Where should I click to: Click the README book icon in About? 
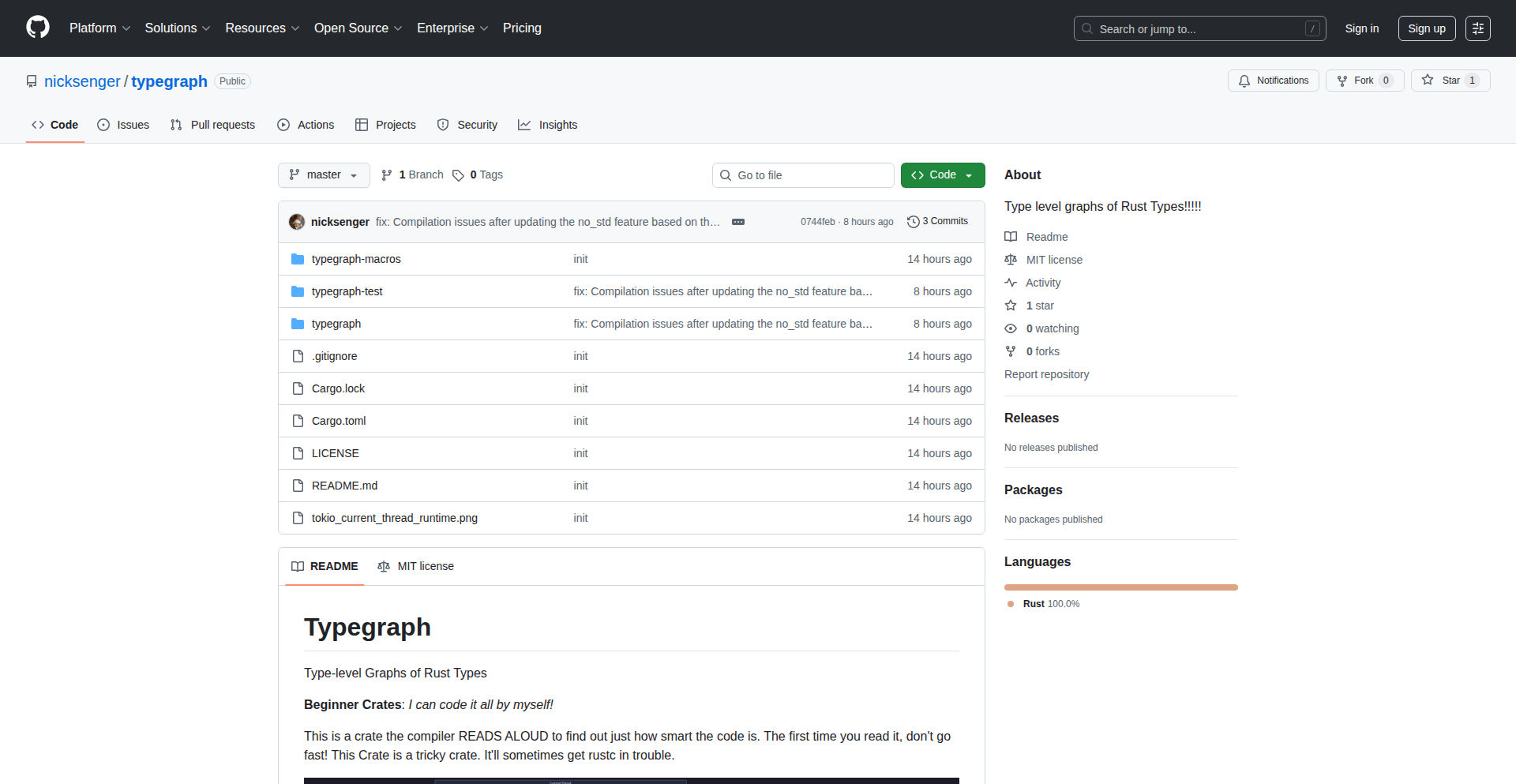[x=1011, y=236]
